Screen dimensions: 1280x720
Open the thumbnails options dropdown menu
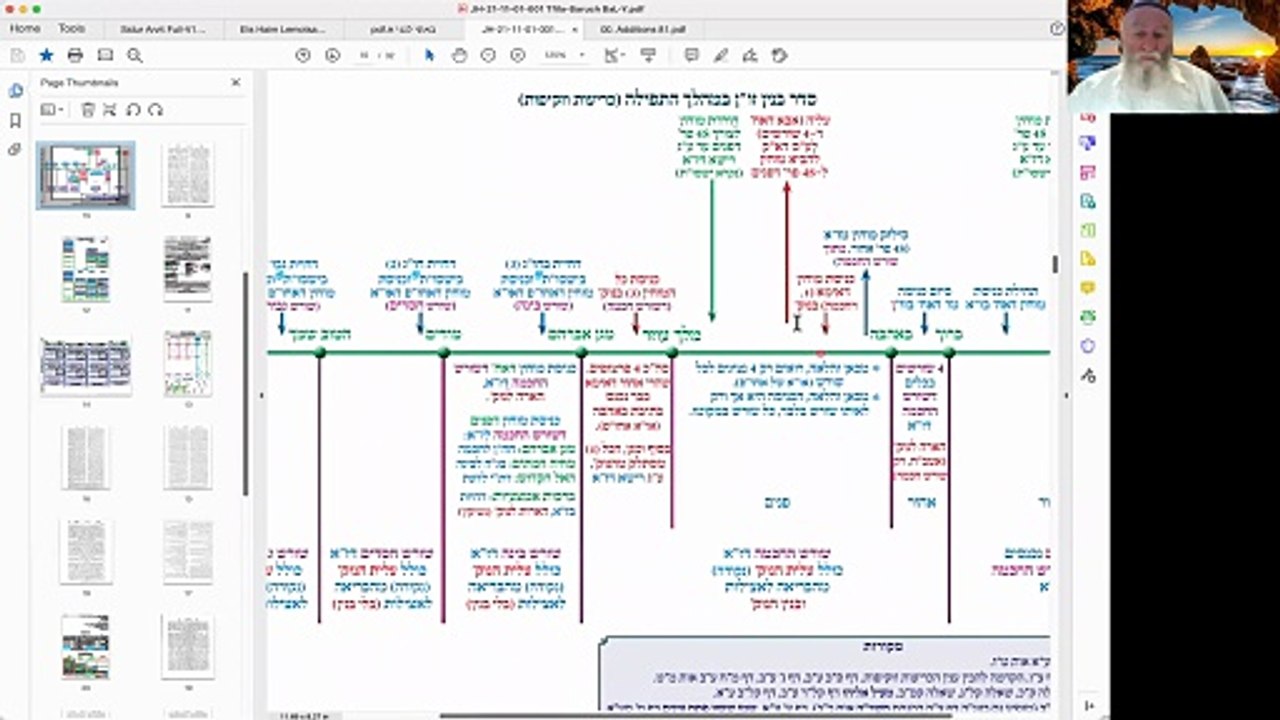point(52,110)
